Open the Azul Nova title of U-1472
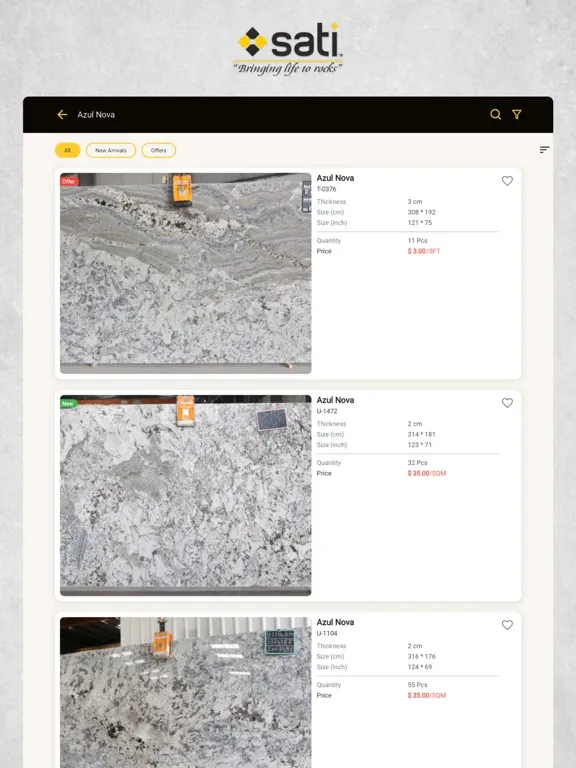Screen dimensions: 576x768 (335, 400)
